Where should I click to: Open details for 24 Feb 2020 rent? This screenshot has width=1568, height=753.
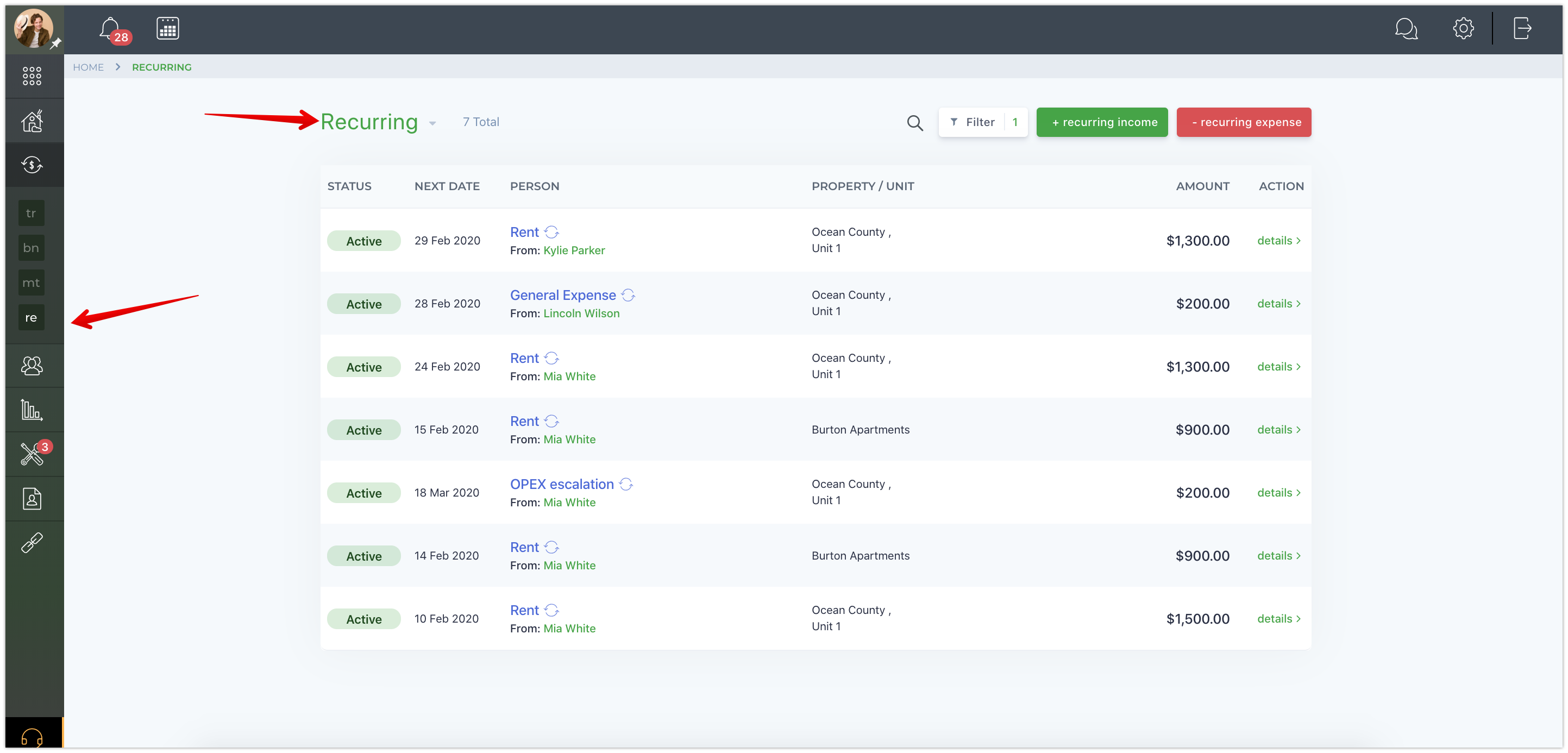1279,367
